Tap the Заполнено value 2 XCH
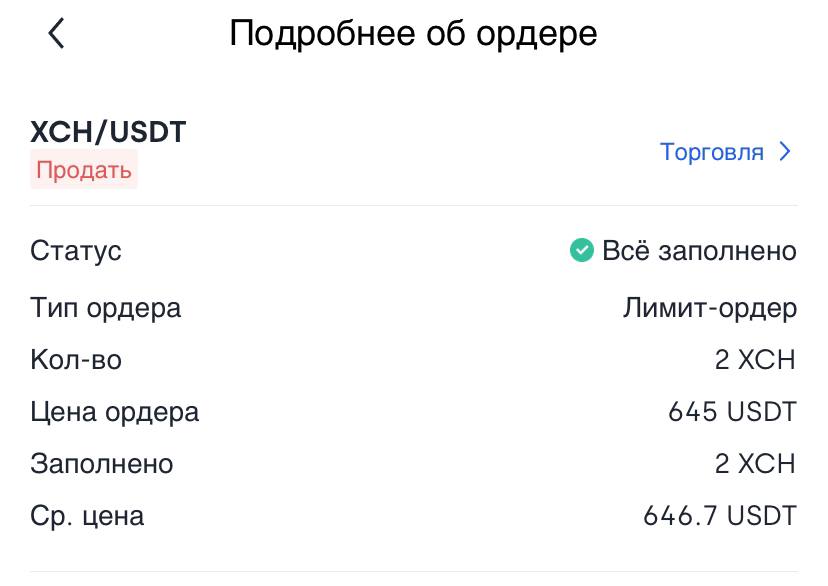Viewport: 828px width, 586px height. pyautogui.click(x=755, y=464)
